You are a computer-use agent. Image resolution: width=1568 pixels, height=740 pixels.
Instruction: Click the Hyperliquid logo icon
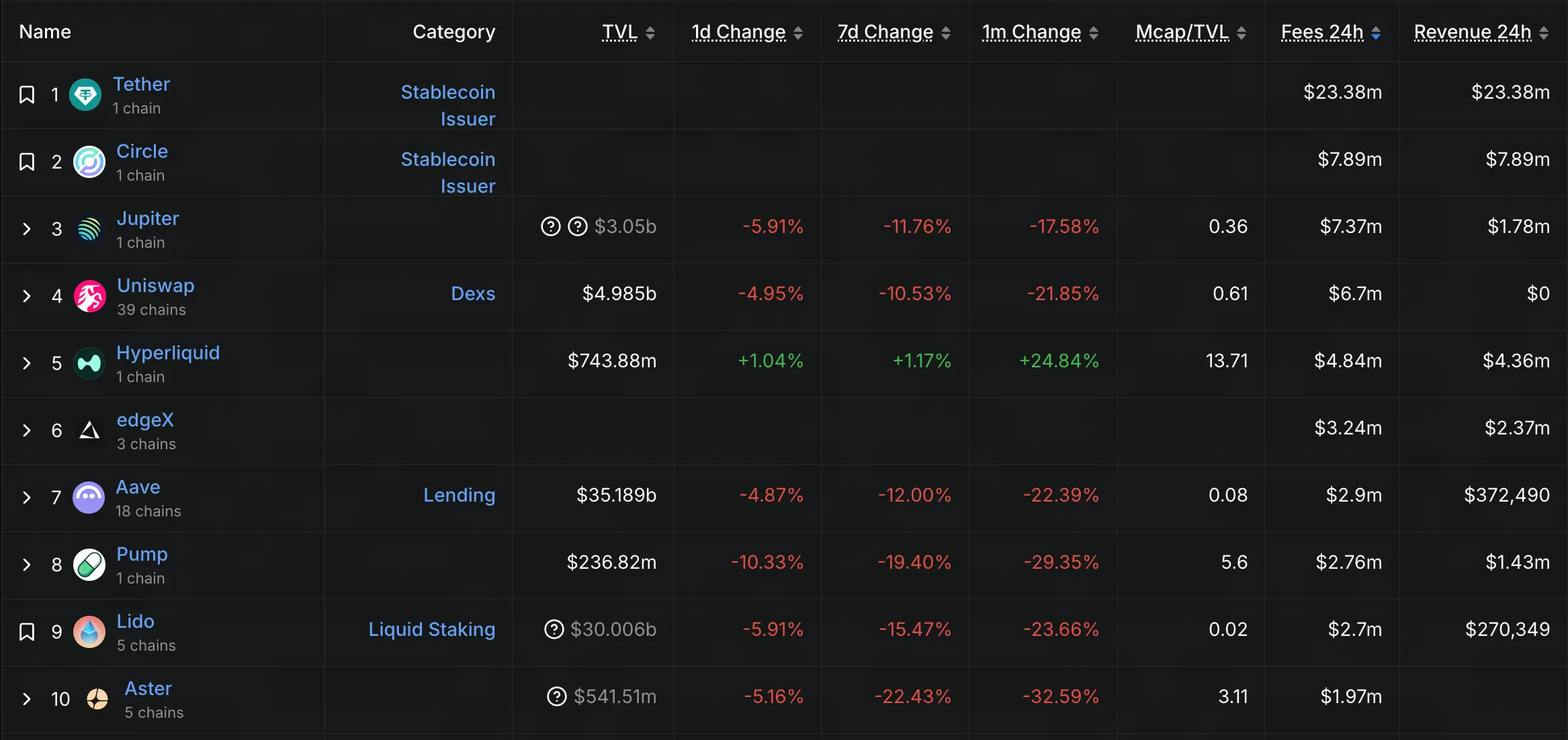(x=89, y=363)
